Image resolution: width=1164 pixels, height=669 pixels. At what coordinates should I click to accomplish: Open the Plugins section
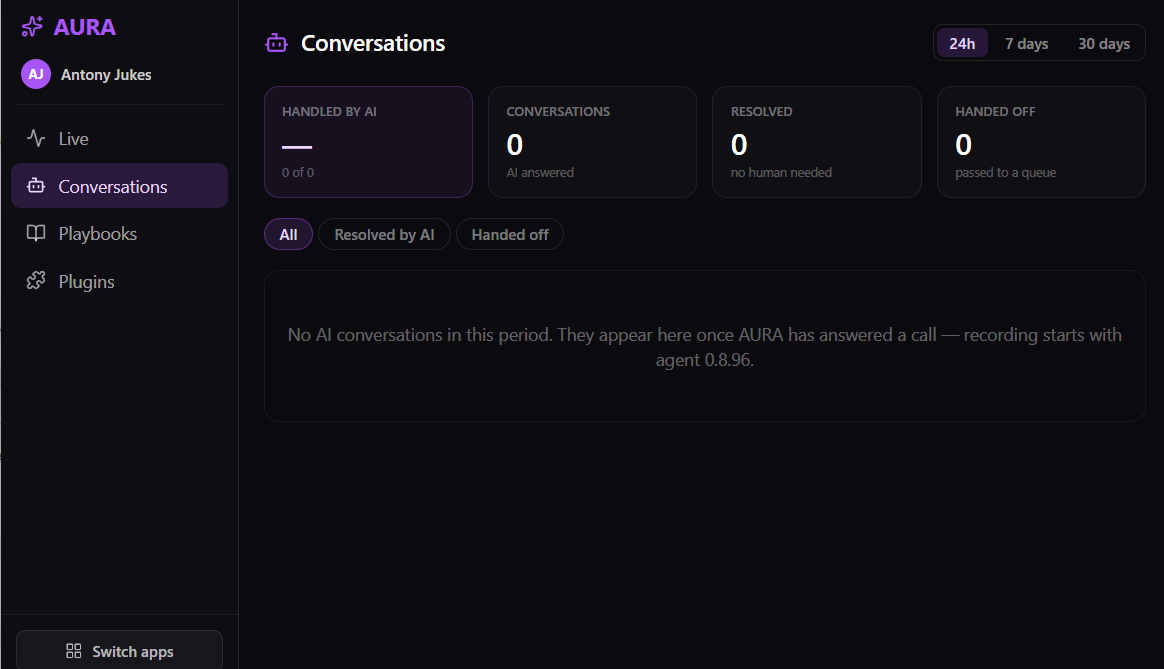tap(120, 281)
